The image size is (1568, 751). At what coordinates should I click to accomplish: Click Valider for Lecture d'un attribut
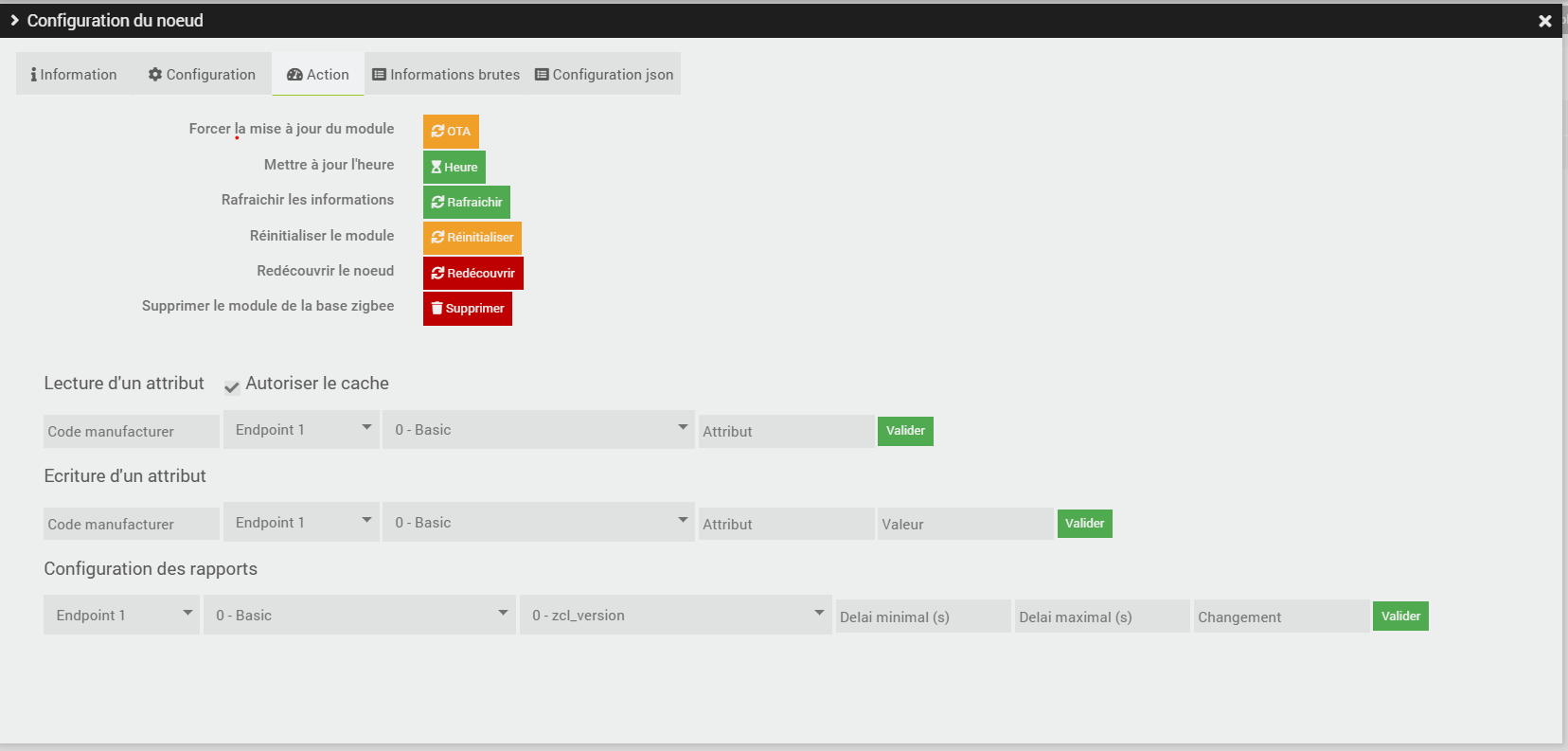pyautogui.click(x=905, y=431)
